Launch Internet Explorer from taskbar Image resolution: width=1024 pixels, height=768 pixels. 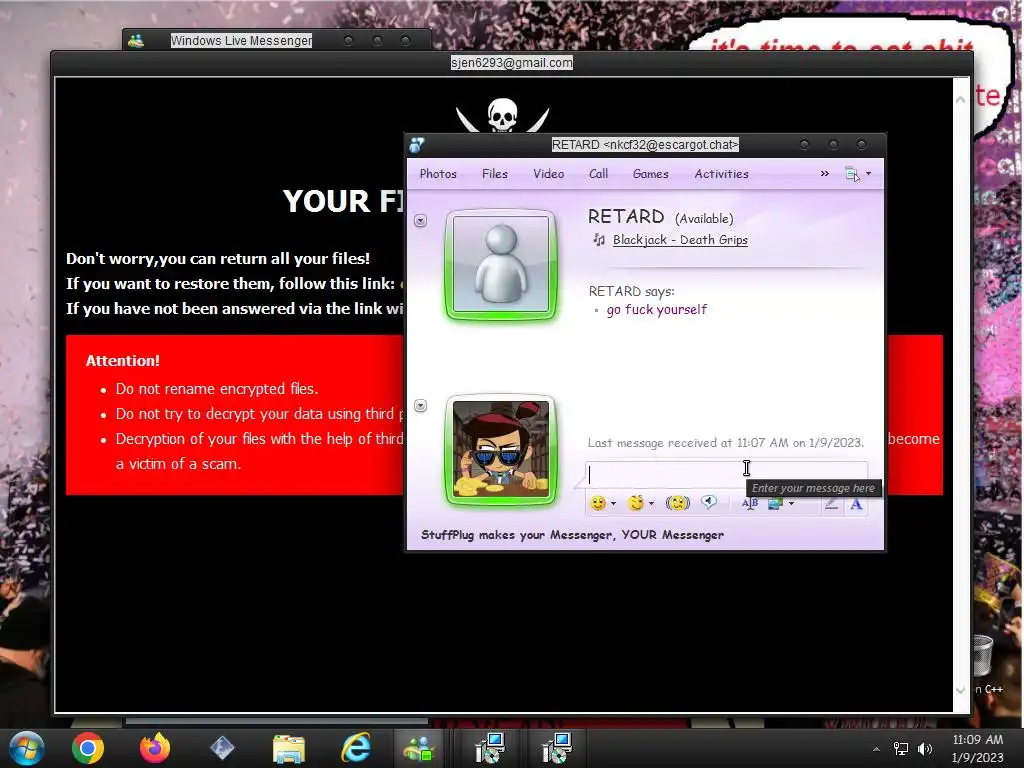point(356,748)
